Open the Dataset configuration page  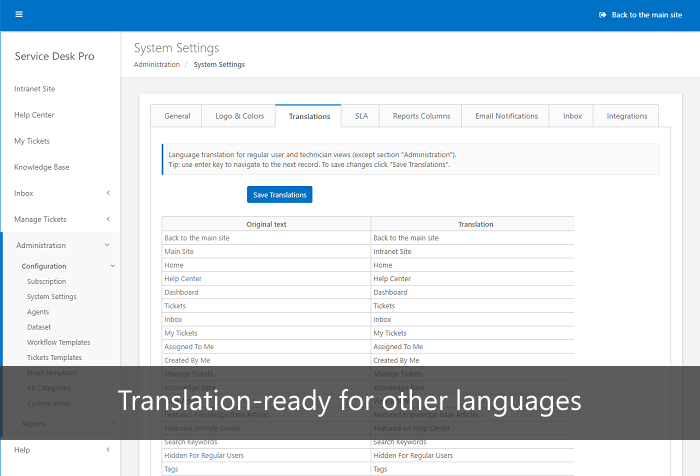39,327
